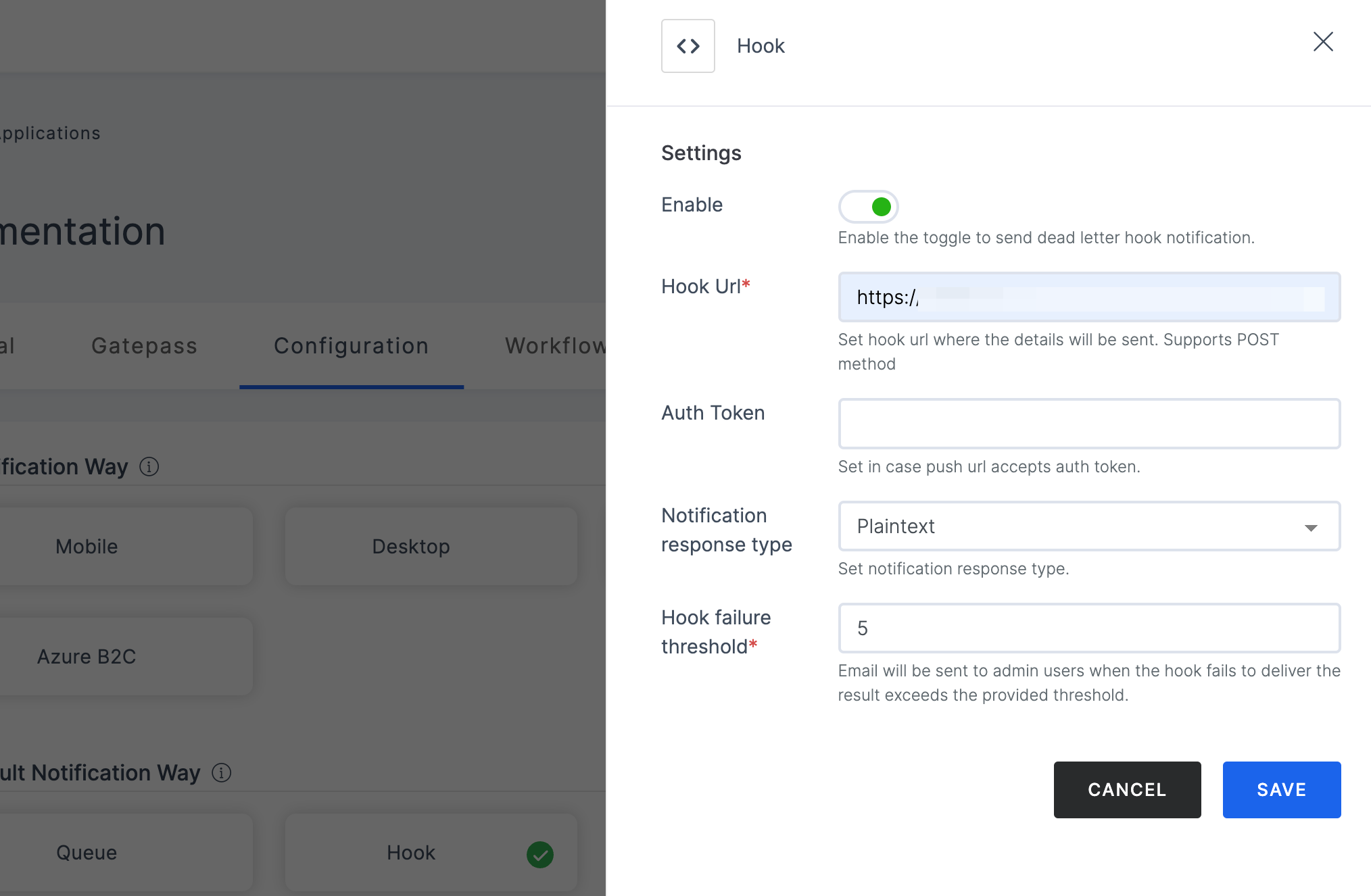Click the Hook Url input field
This screenshot has height=896, width=1371.
(x=1089, y=297)
